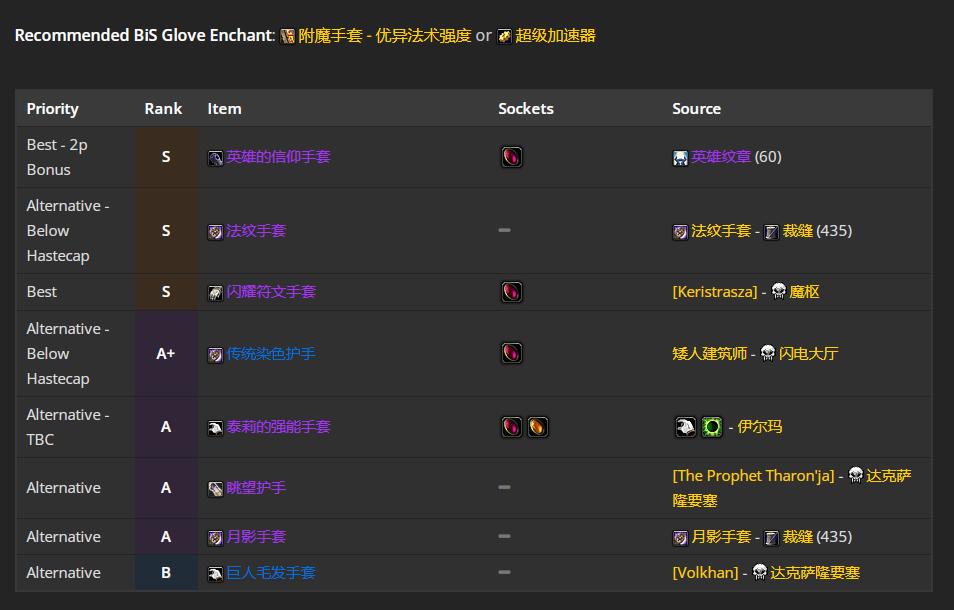Click the 闪耀符文手套 item icon
The width and height of the screenshot is (954, 610).
click(x=215, y=293)
